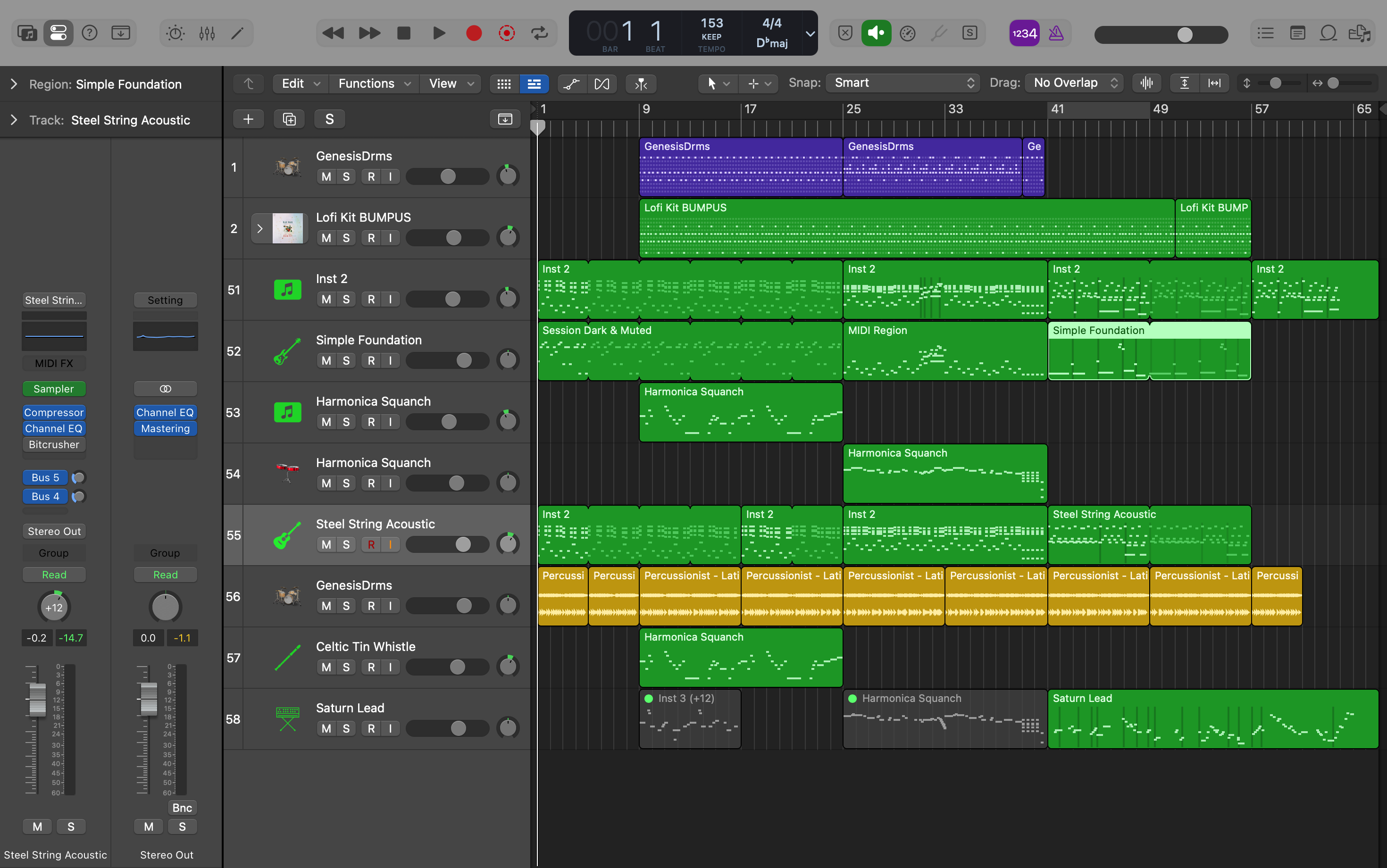Expand the Region Simple Foundation inspector

(x=14, y=84)
